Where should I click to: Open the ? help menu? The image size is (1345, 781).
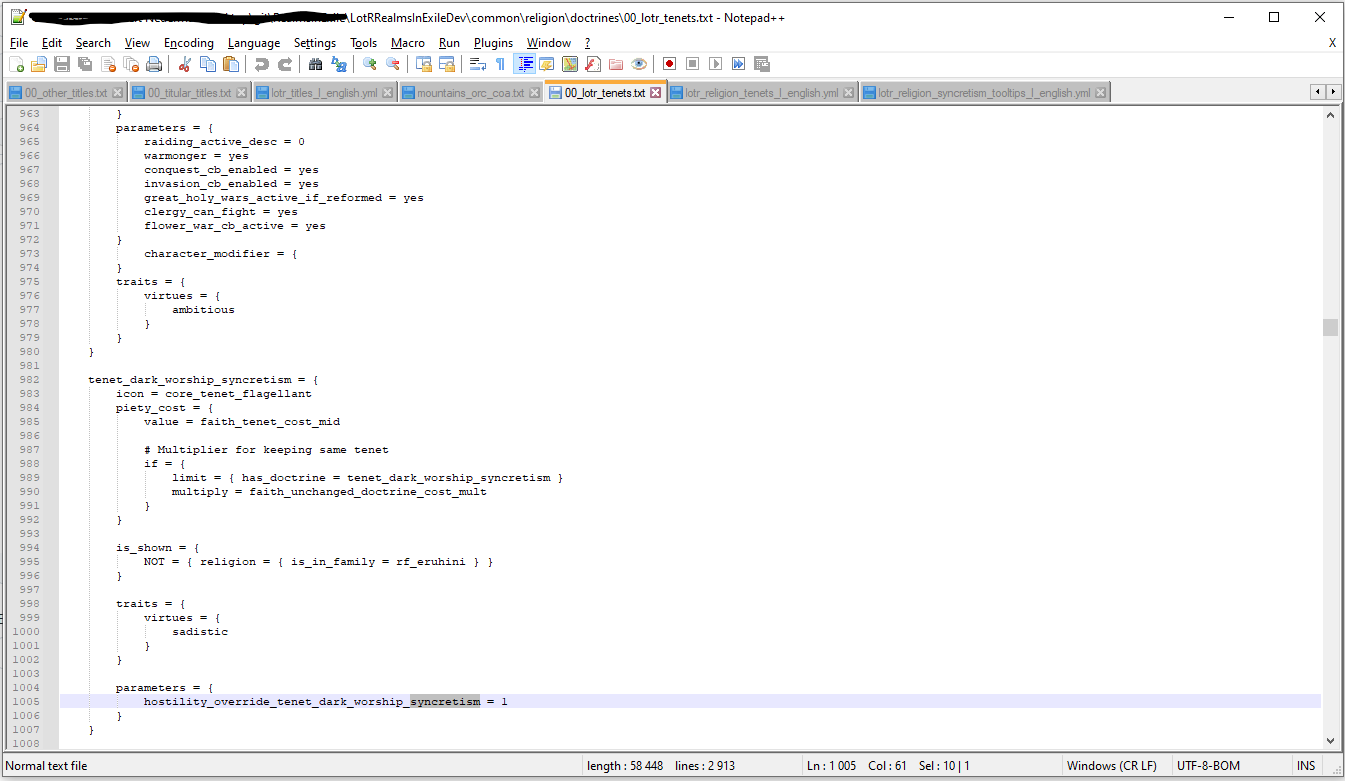[x=588, y=43]
